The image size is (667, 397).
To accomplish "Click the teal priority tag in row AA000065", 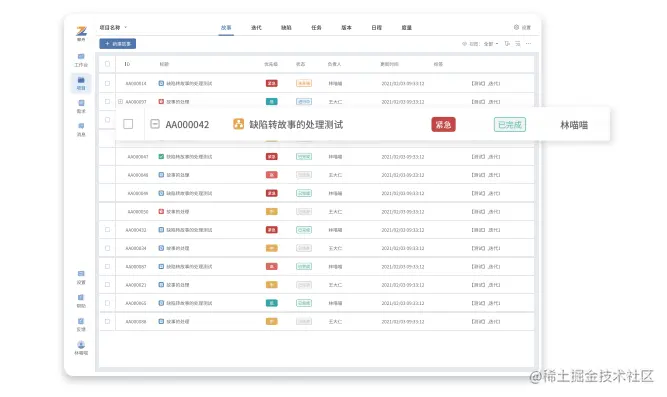I will tap(271, 303).
